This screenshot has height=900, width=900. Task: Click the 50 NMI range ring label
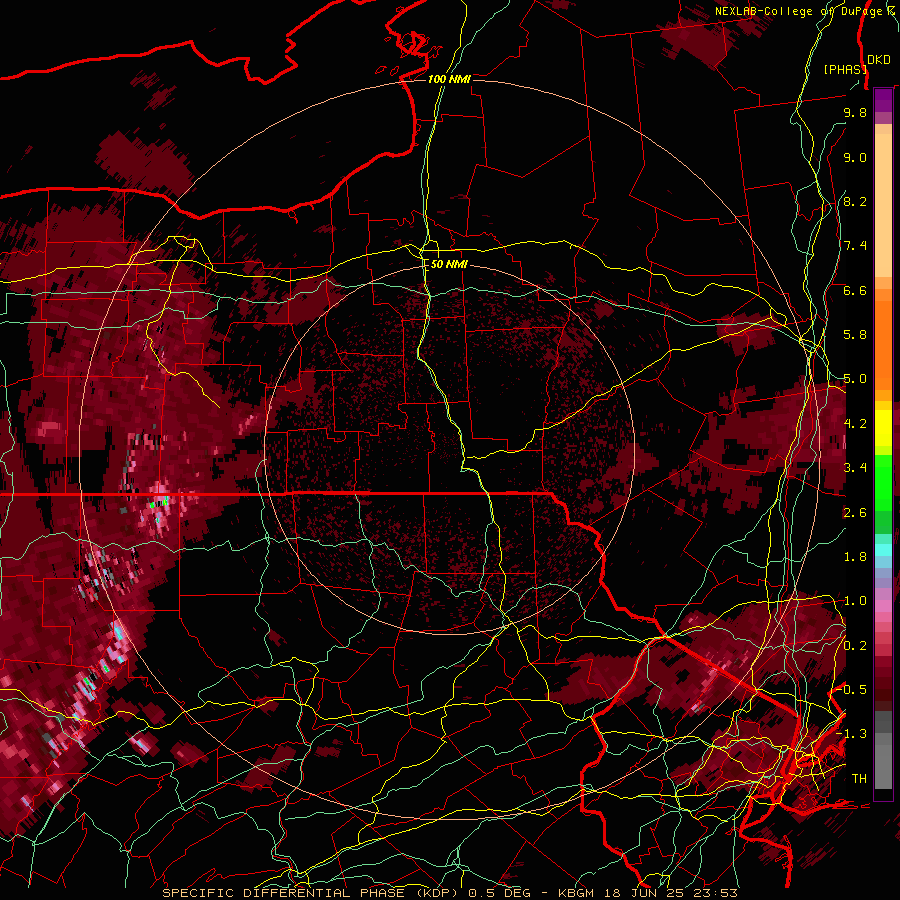[x=449, y=265]
